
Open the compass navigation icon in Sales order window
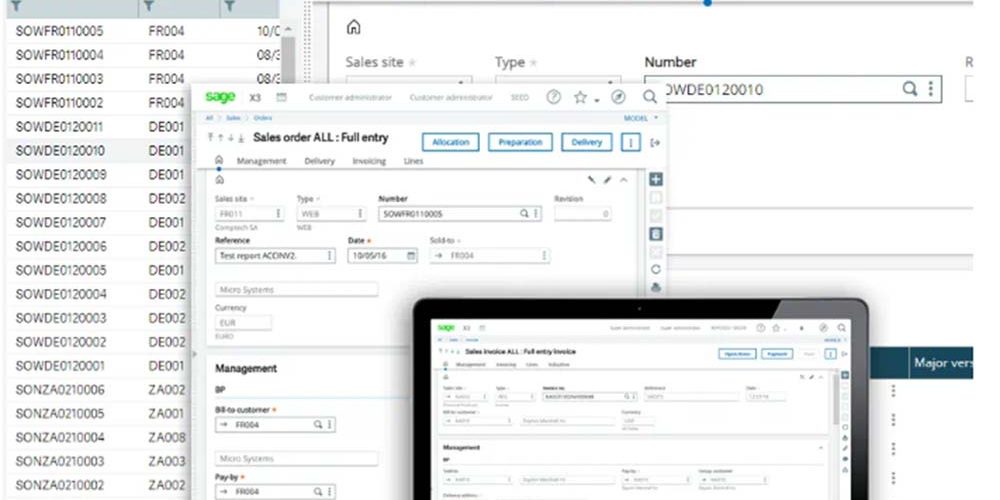point(618,97)
